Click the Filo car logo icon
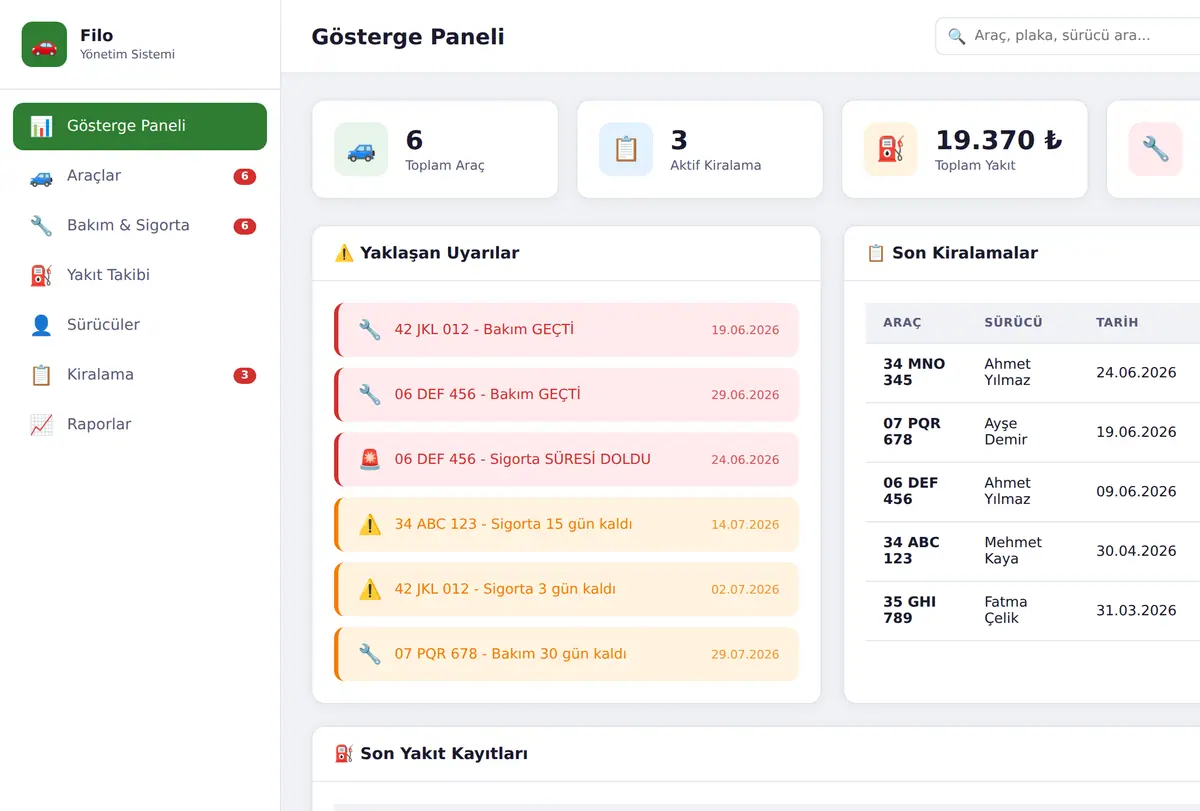Image resolution: width=1200 pixels, height=811 pixels. coord(44,45)
